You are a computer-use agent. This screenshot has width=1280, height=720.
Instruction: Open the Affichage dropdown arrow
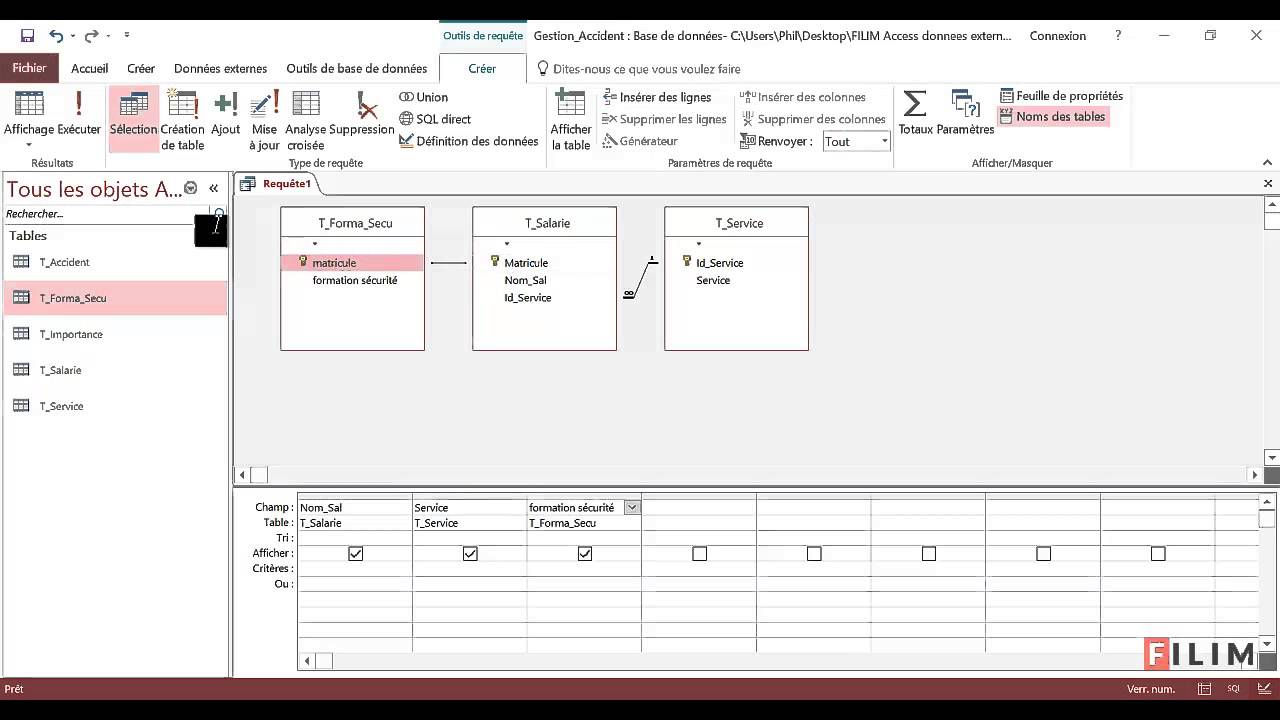click(29, 146)
